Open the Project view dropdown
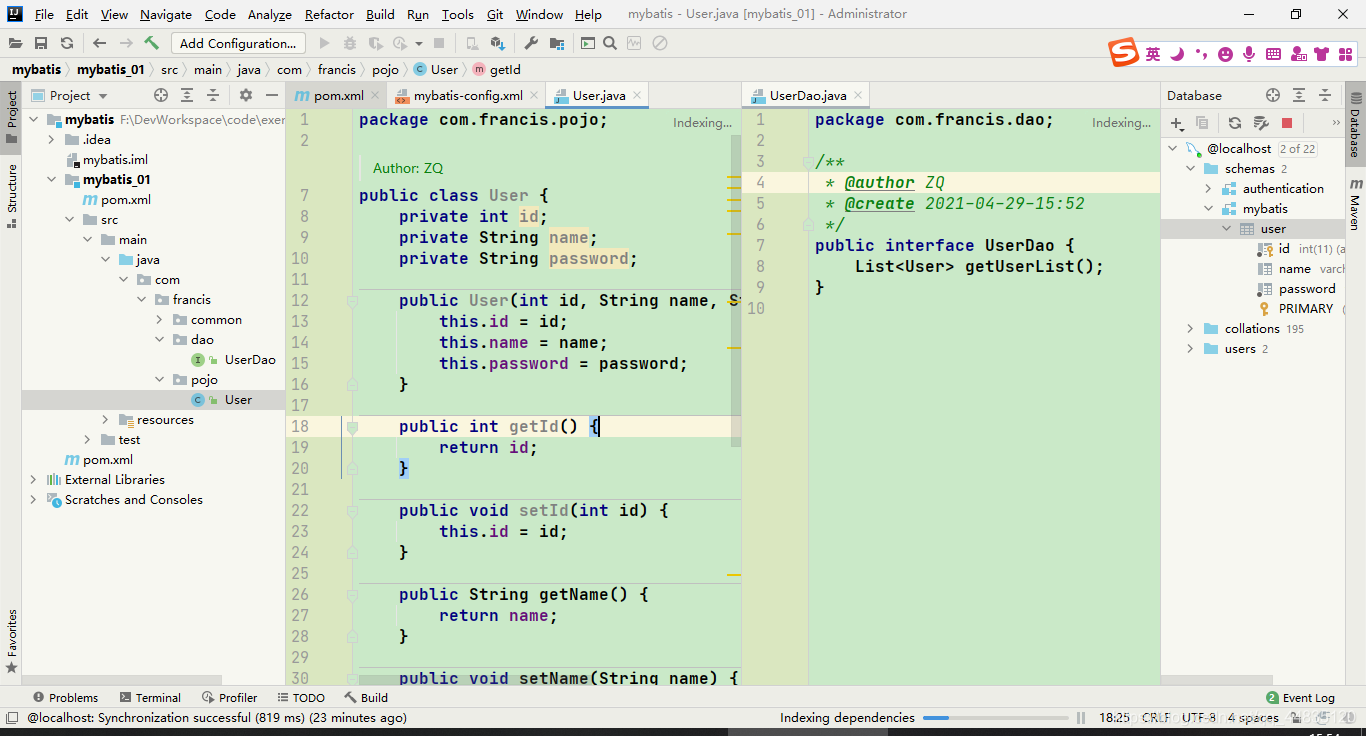Screen dimensions: 1366x736 (x=70, y=95)
